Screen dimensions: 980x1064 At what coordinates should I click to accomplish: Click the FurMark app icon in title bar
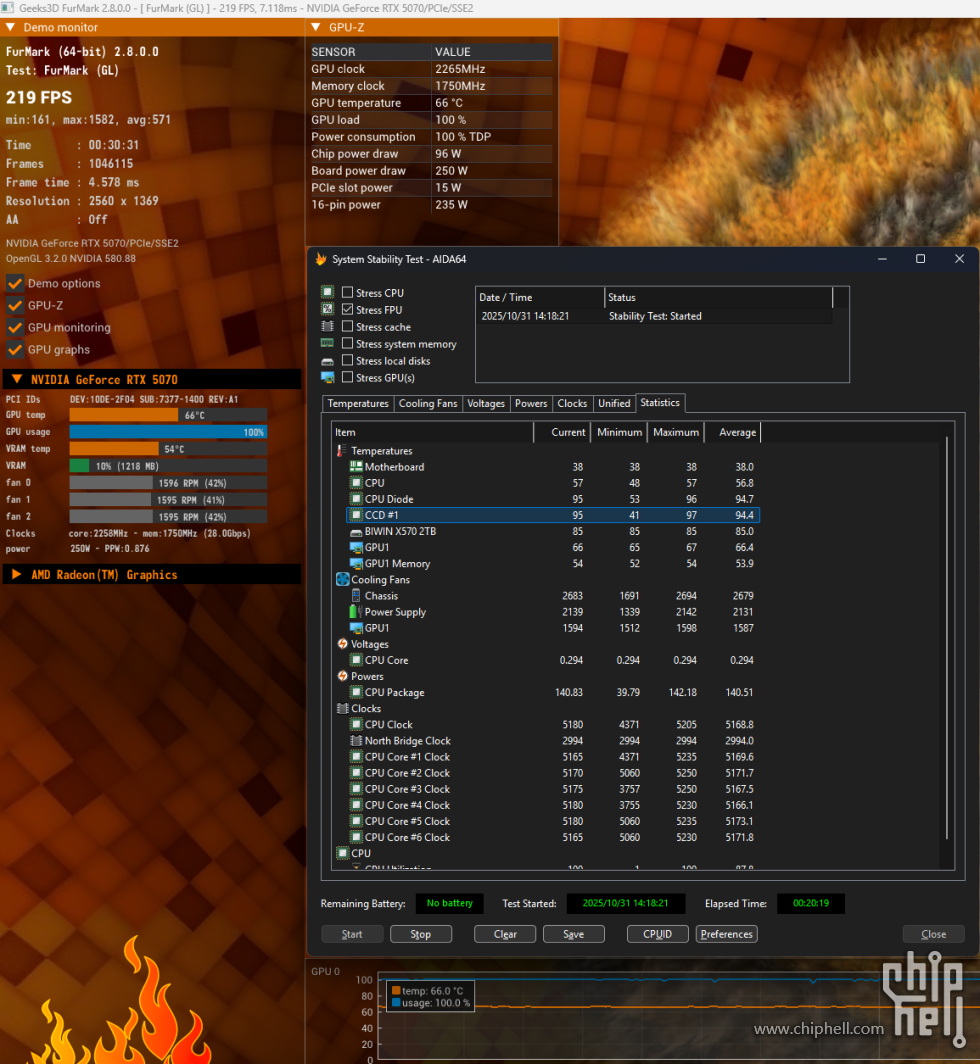[x=7, y=8]
